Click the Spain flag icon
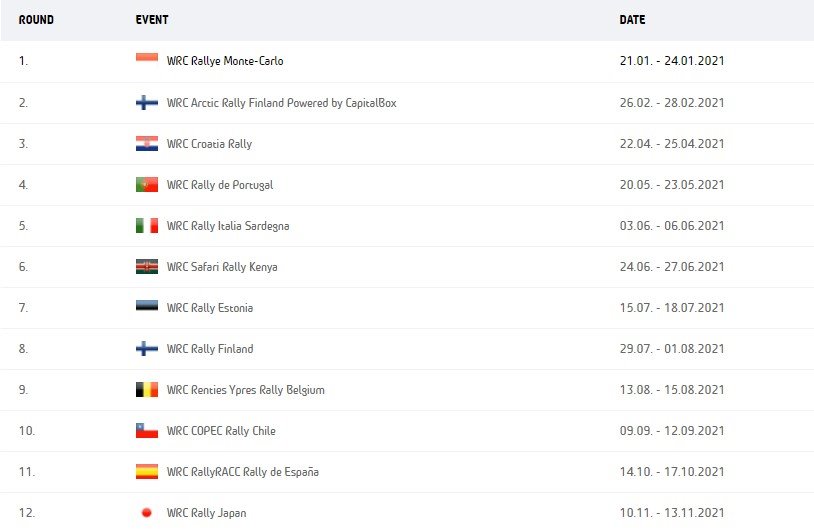 click(147, 471)
